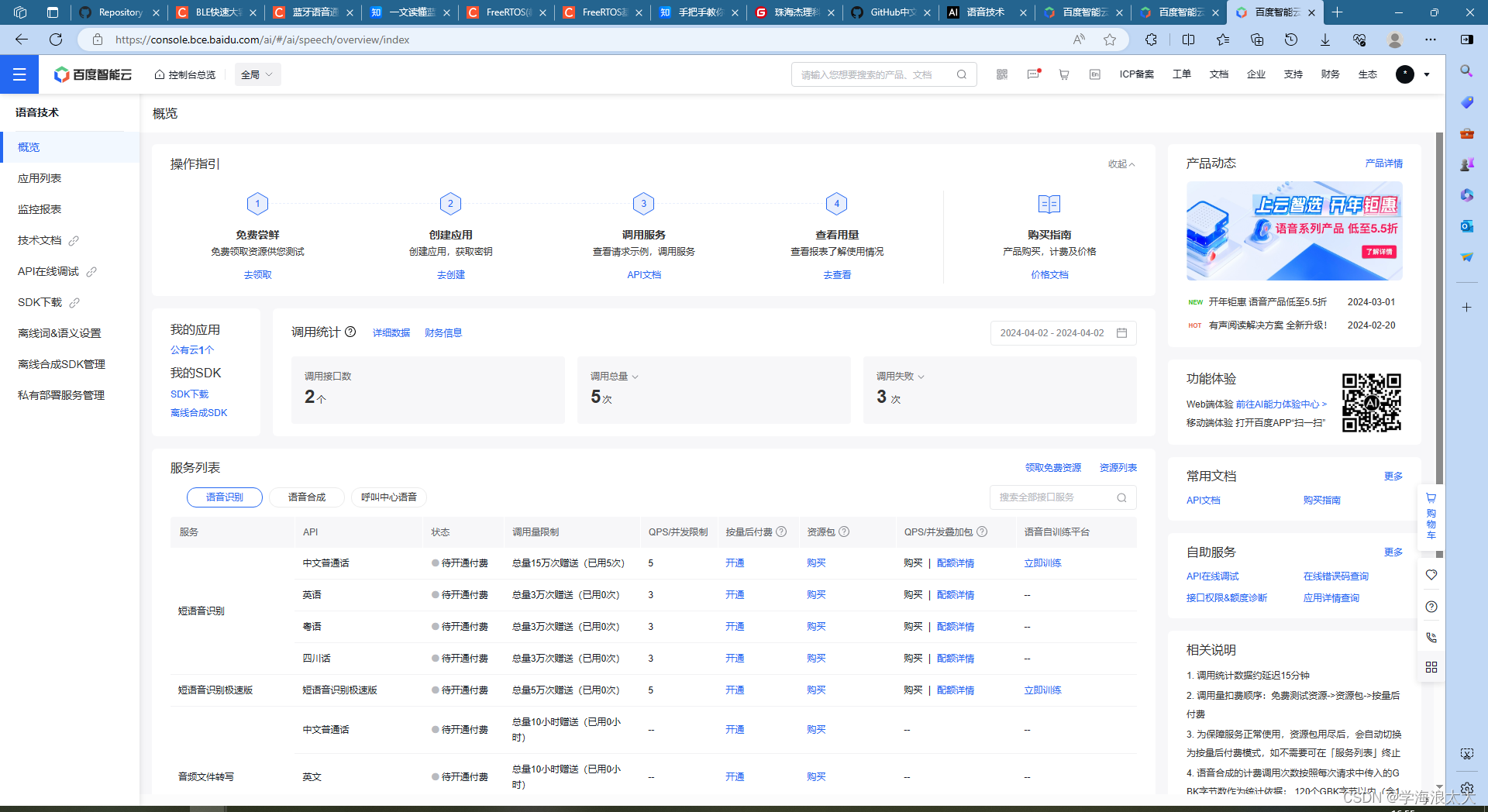Open 控制台总览 in the header
The image size is (1488, 812).
(x=185, y=74)
